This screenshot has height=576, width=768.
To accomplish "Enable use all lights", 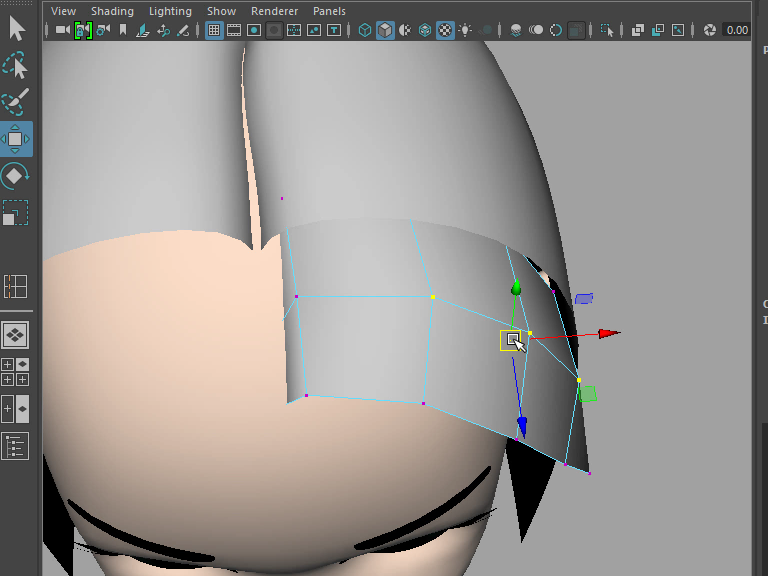I will 465,30.
